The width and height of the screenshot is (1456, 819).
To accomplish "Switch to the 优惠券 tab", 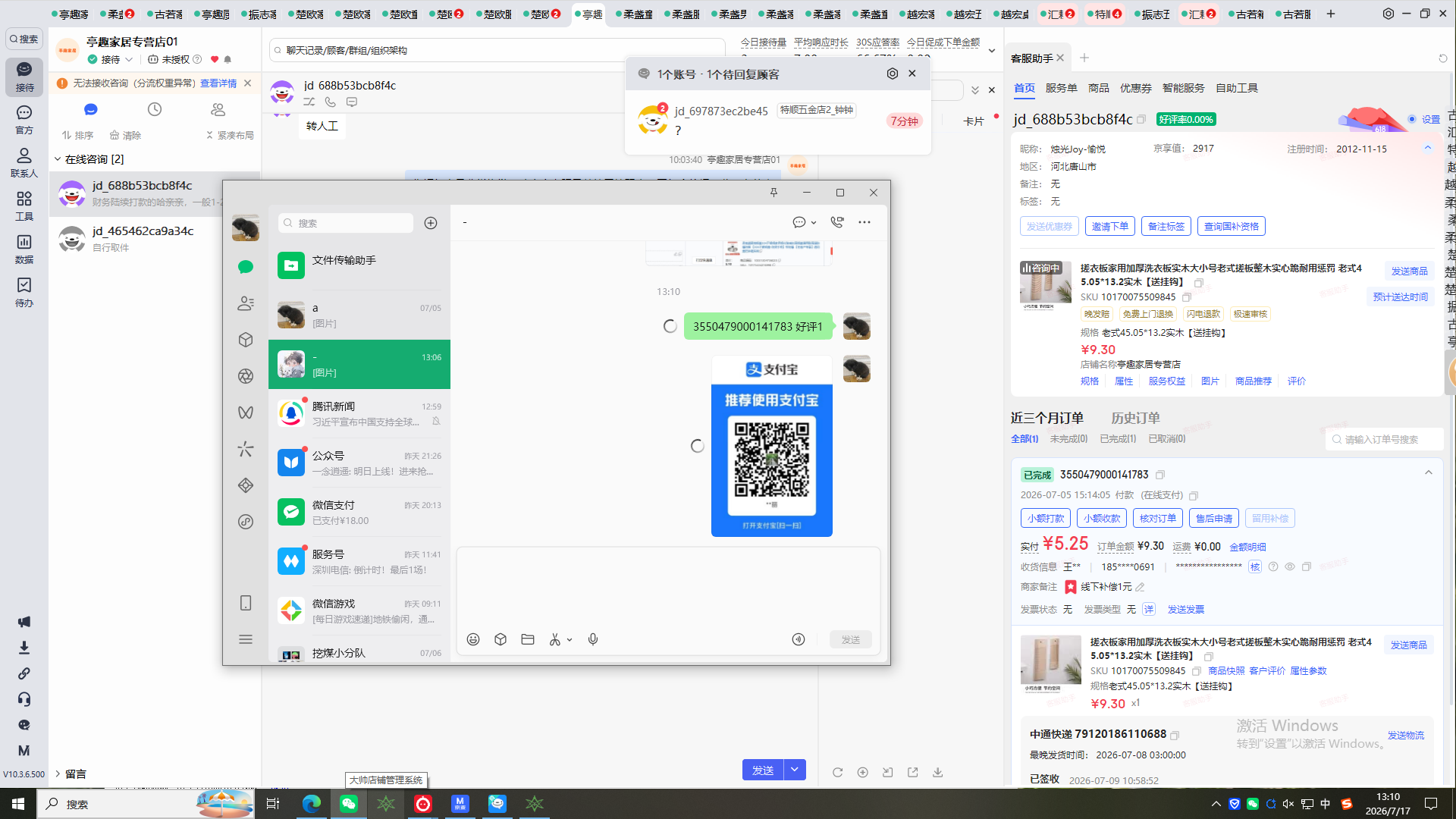I will coord(1136,89).
